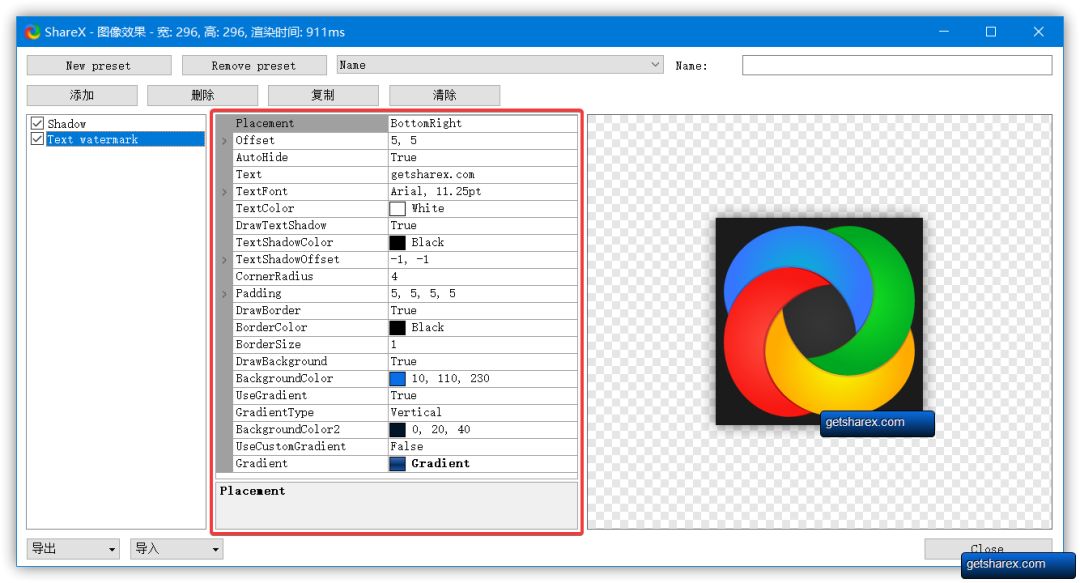Click the UseCustomGradient value False
Image resolution: width=1080 pixels, height=583 pixels.
pyautogui.click(x=407, y=447)
